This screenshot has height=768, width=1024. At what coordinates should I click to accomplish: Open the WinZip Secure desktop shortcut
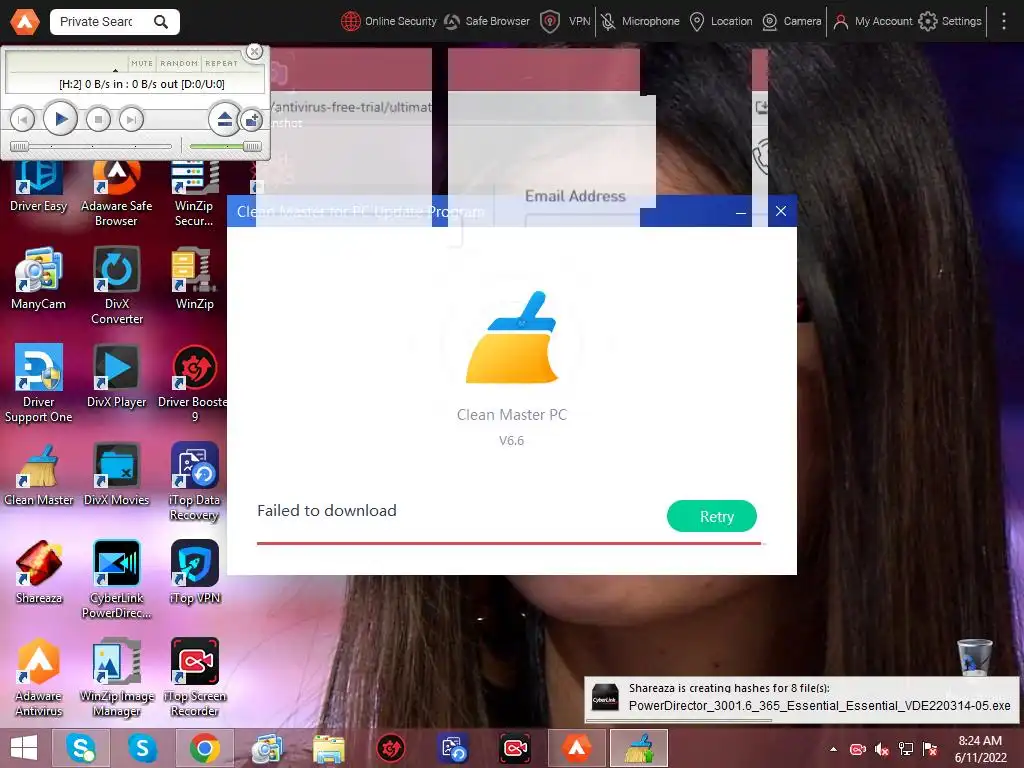pos(194,194)
